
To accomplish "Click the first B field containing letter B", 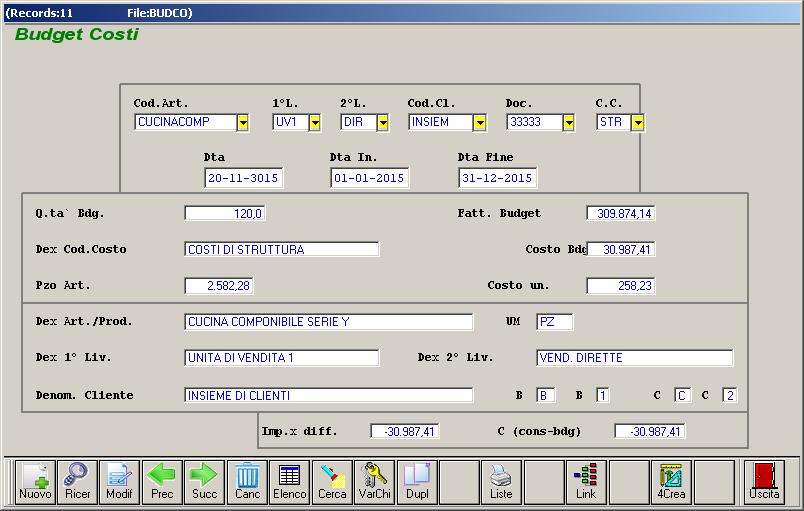I will pos(546,395).
